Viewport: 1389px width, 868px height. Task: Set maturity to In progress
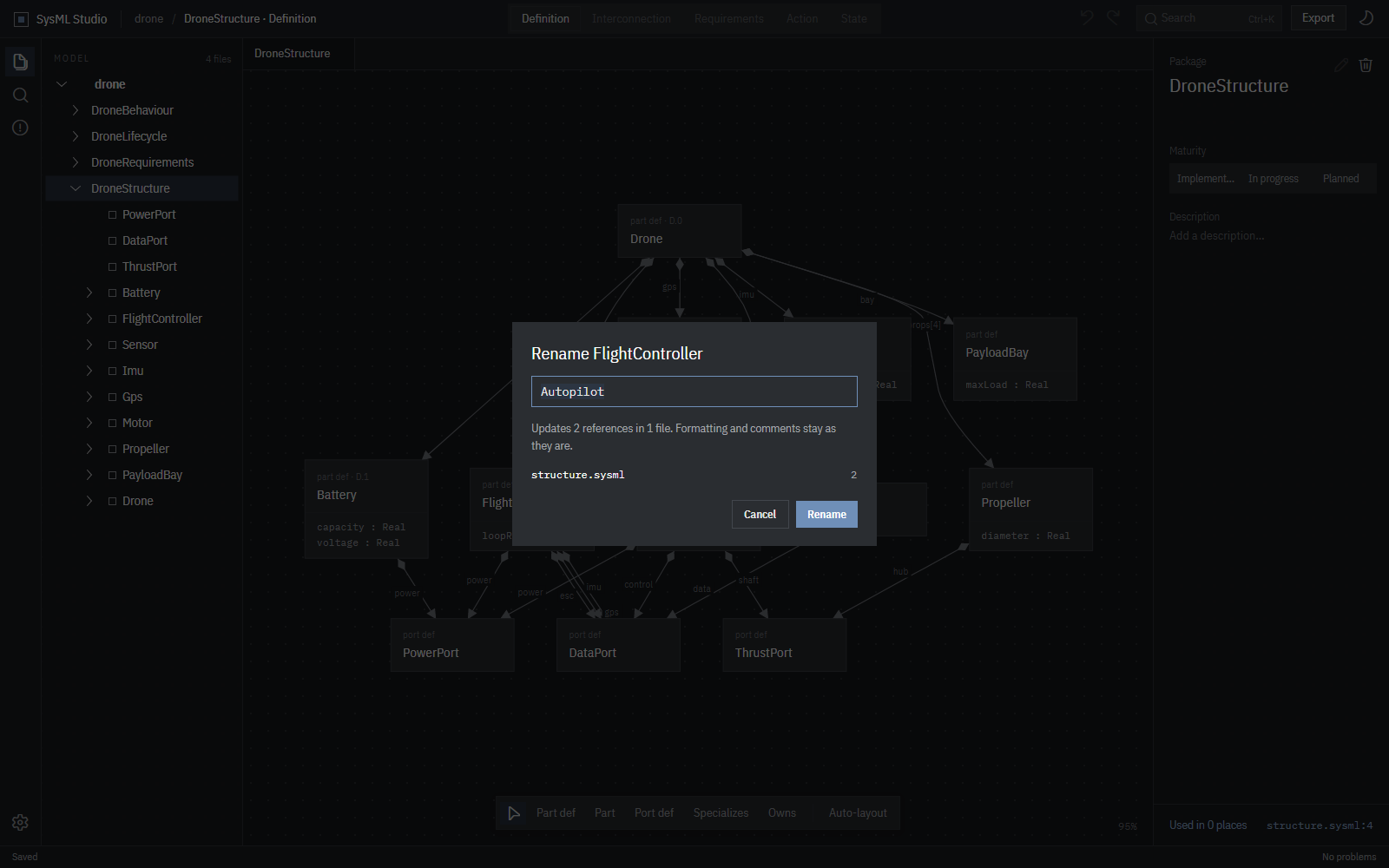1273,179
